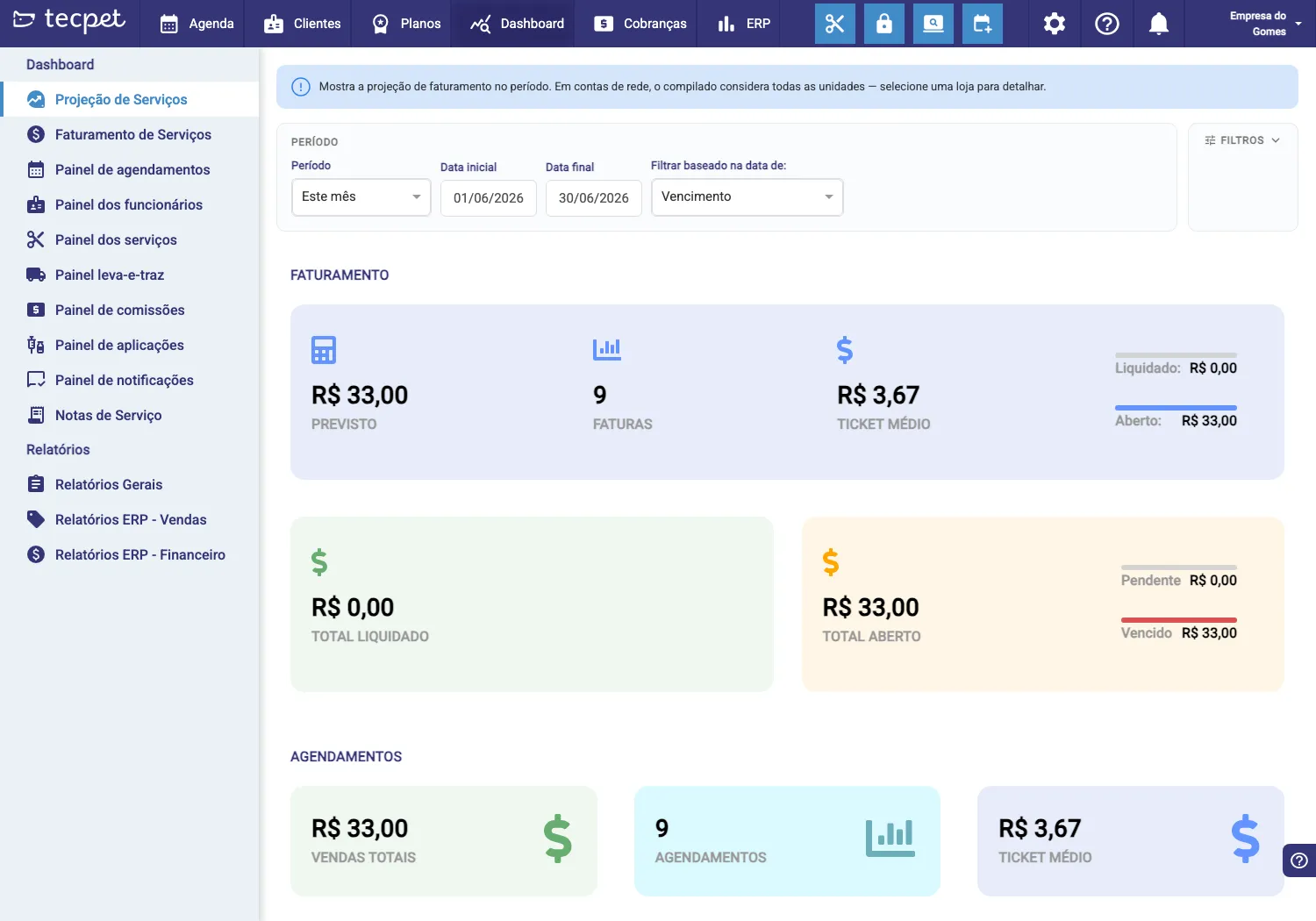Click the blue dollar icon above Ticket Médio in Faturamento
The height and width of the screenshot is (921, 1316).
pyautogui.click(x=845, y=350)
